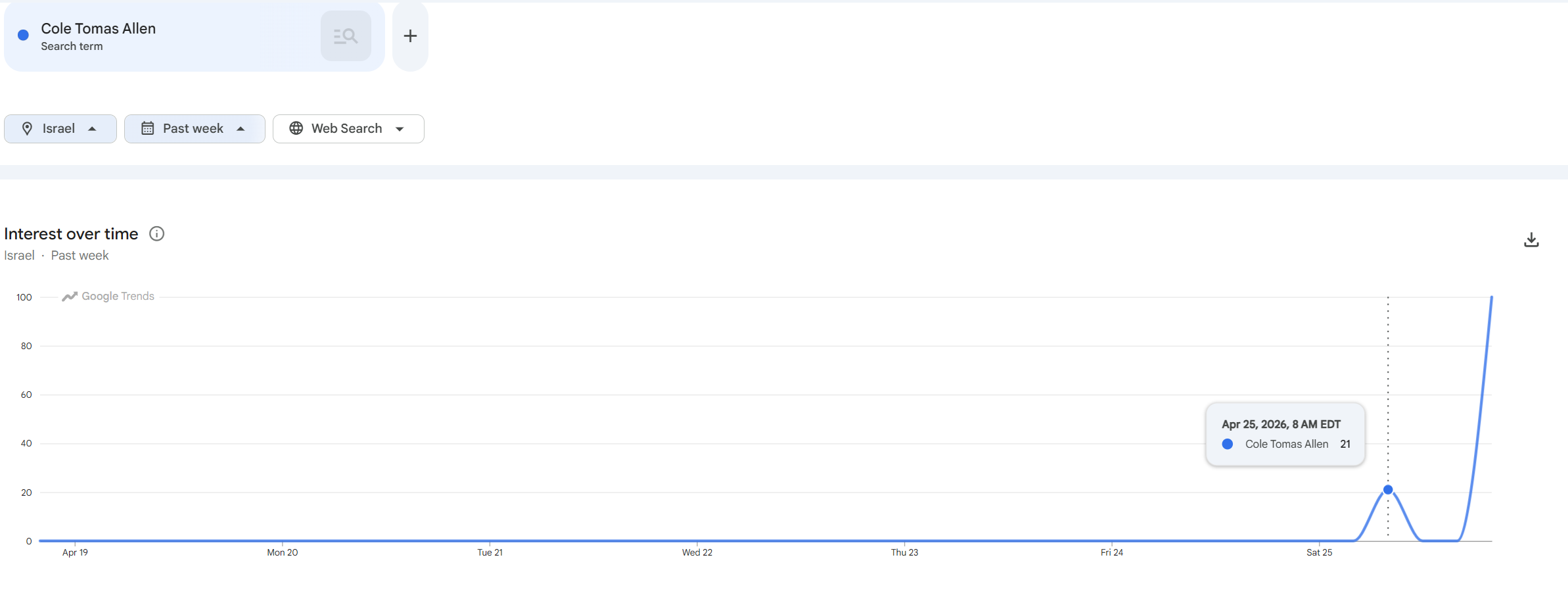Click the Wed 22 axis label

click(x=697, y=552)
